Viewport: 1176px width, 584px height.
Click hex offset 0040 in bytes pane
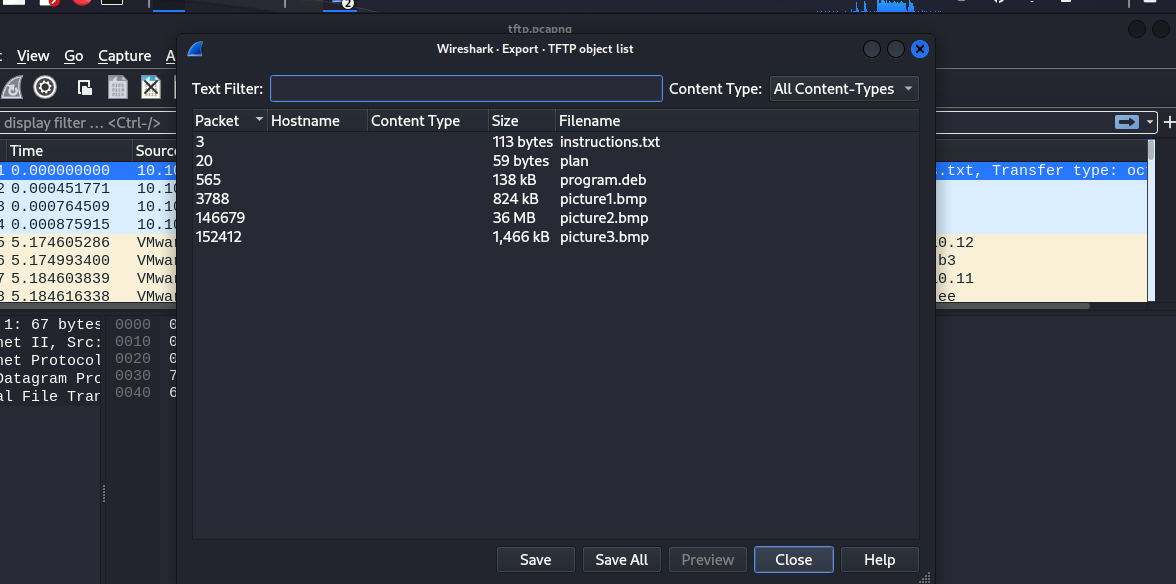[132, 393]
